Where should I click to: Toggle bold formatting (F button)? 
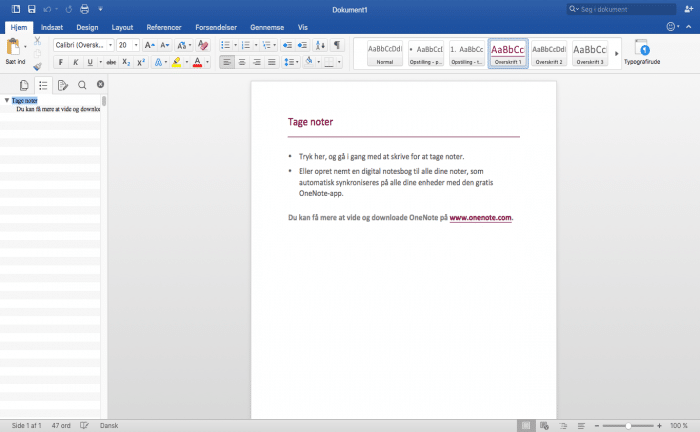[x=60, y=62]
